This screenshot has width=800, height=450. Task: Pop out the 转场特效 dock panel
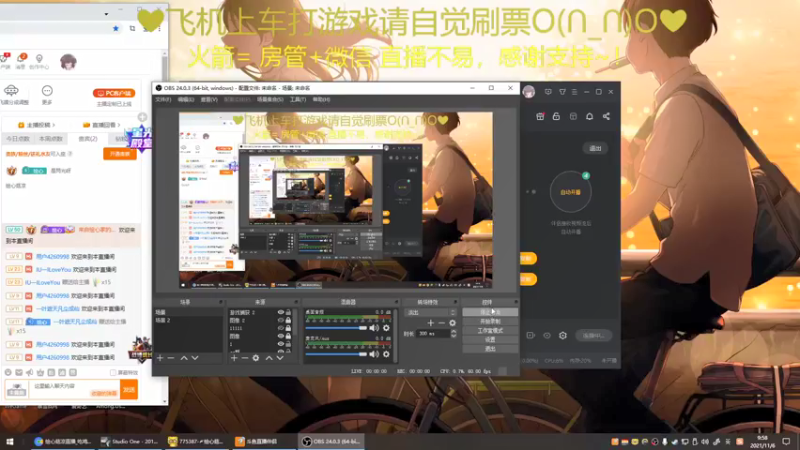(456, 302)
